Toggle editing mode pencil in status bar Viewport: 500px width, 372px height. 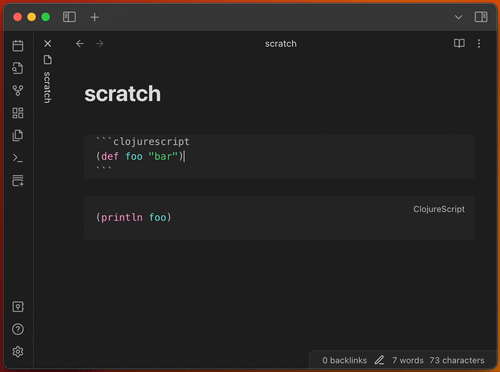click(x=379, y=360)
